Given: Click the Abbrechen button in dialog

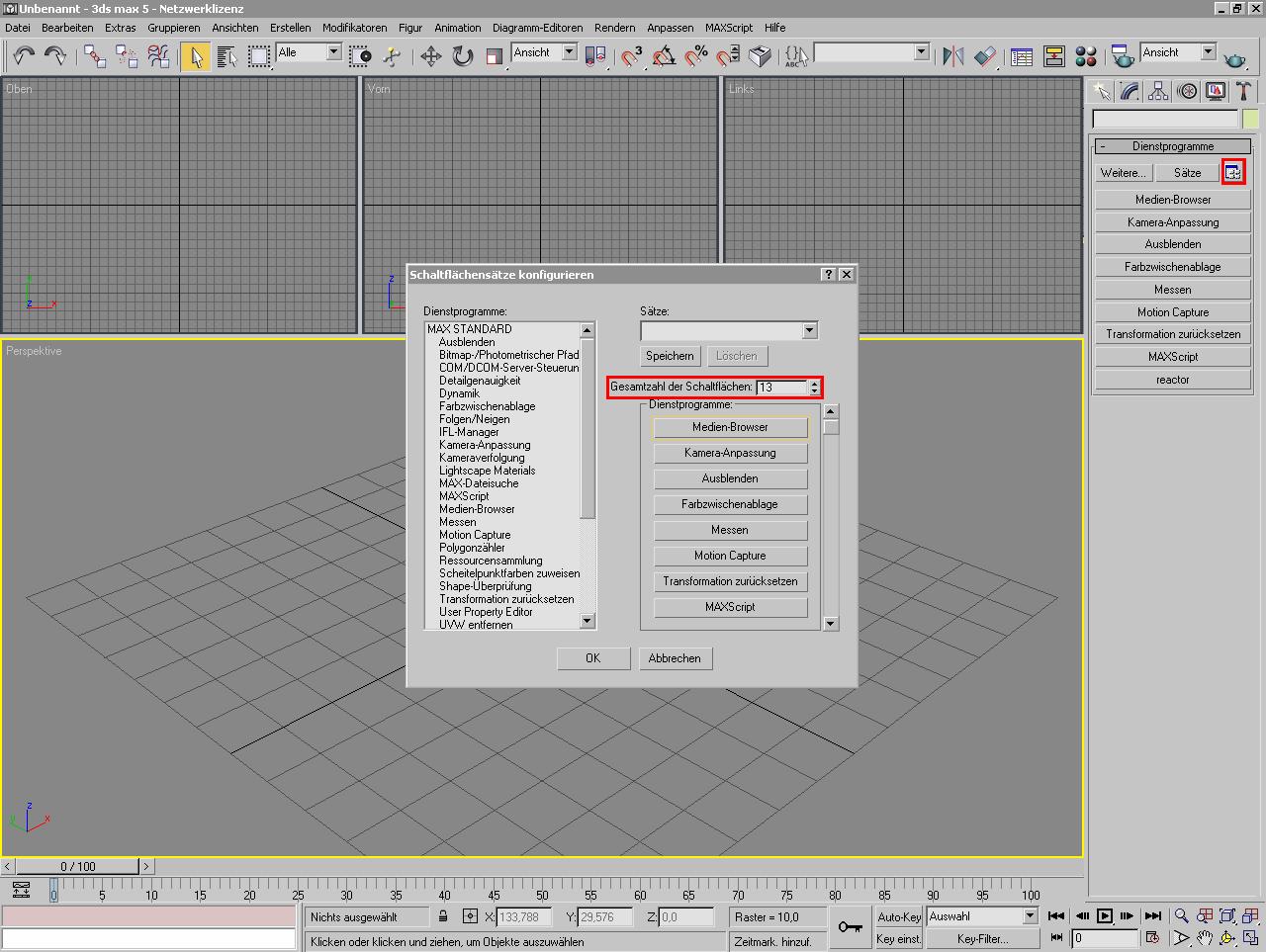Looking at the screenshot, I should point(675,658).
